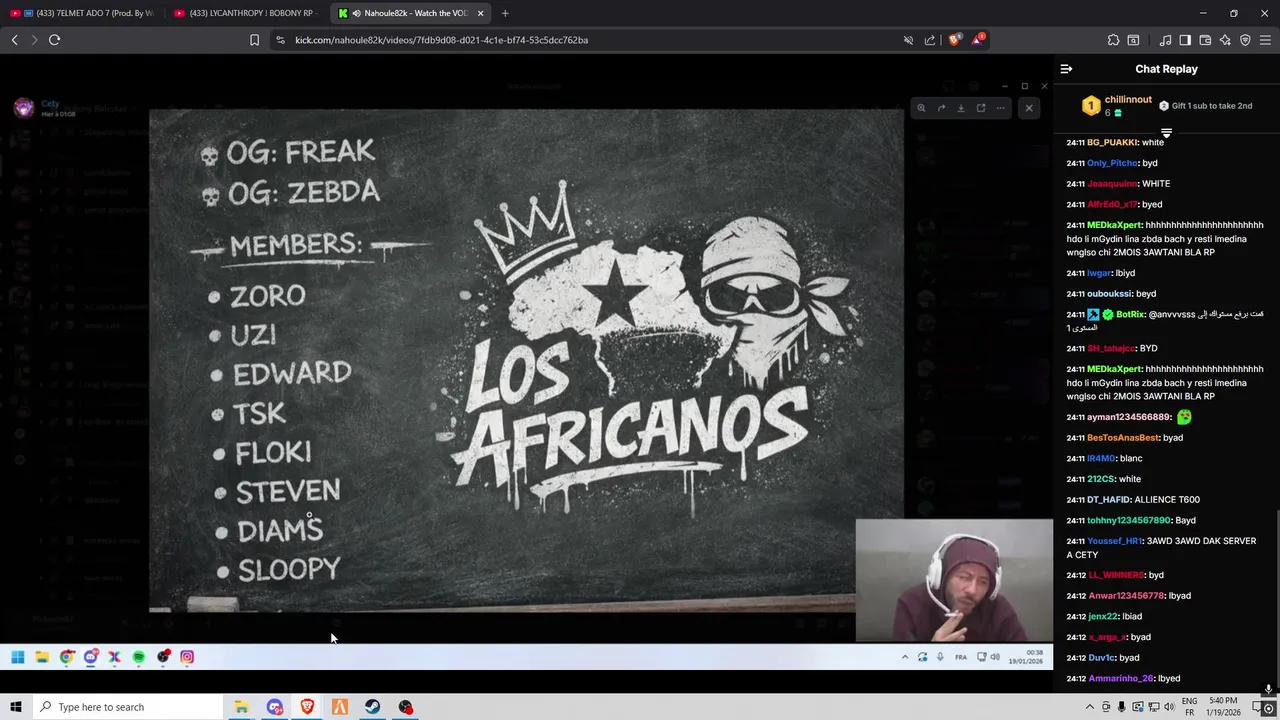The height and width of the screenshot is (720, 1280).
Task: Open a new browser tab
Action: 505,13
